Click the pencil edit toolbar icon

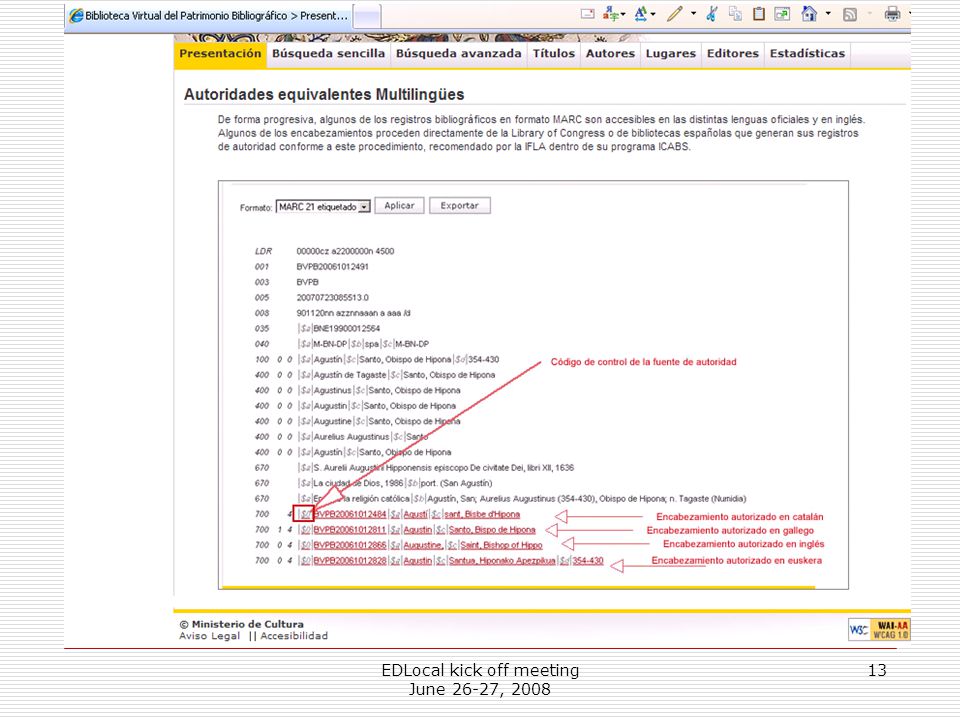tap(675, 13)
